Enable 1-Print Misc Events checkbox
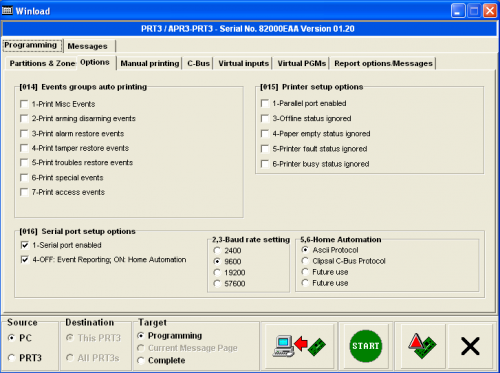 coord(24,104)
